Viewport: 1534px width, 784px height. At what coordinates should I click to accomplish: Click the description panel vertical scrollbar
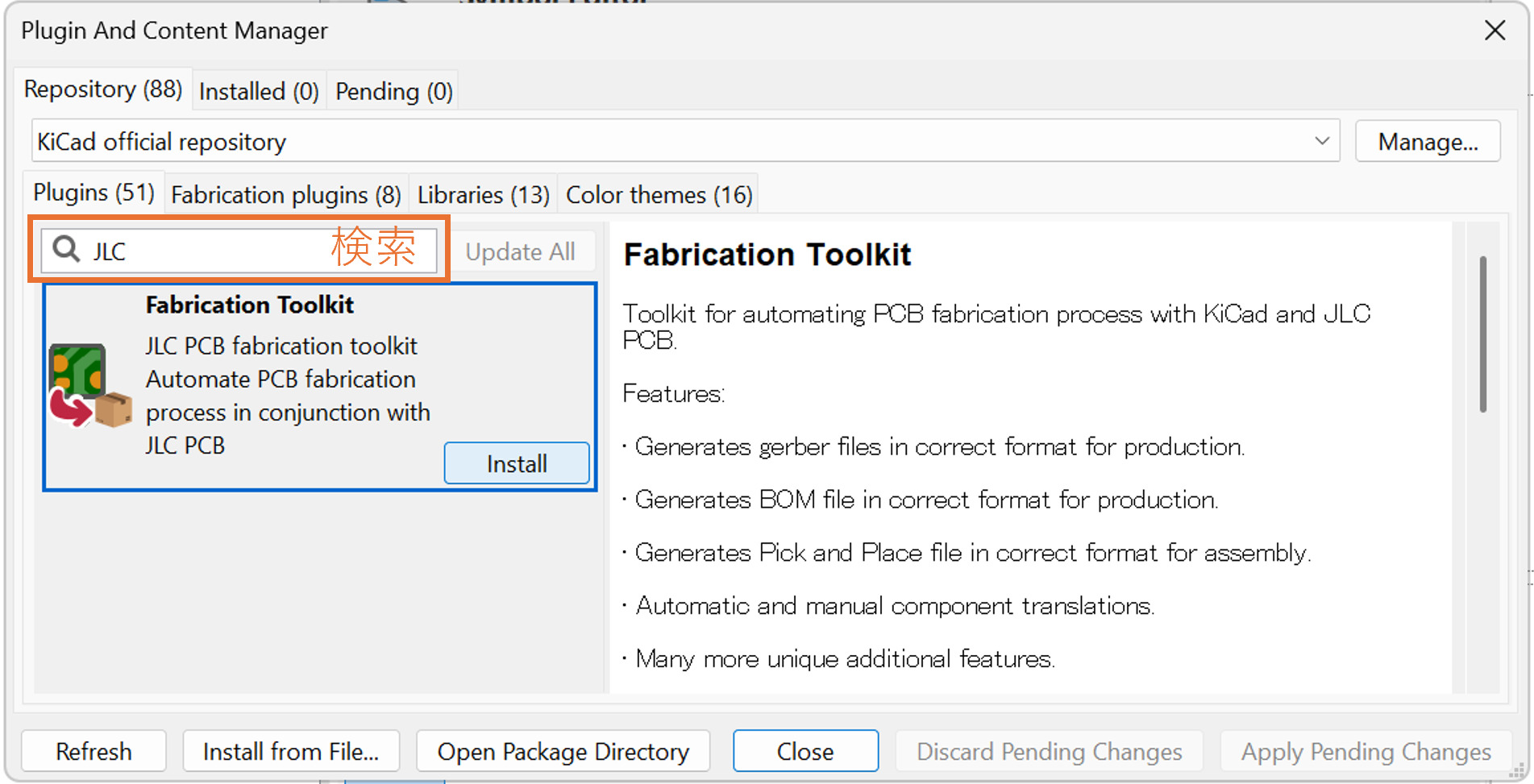[x=1482, y=334]
